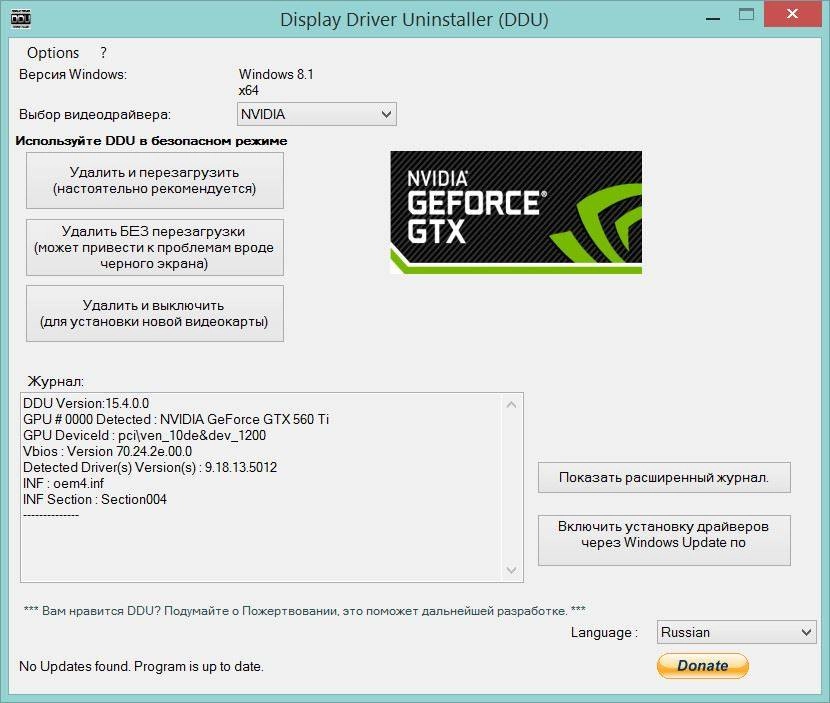Select 'Detected Driver(s) Version(s)' log line
This screenshot has height=703, width=830.
(x=150, y=467)
